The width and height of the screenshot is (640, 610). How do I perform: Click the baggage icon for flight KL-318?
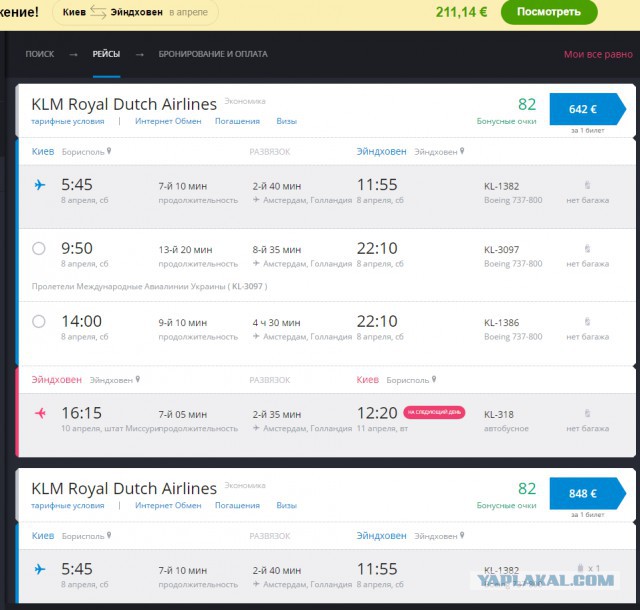click(x=587, y=413)
